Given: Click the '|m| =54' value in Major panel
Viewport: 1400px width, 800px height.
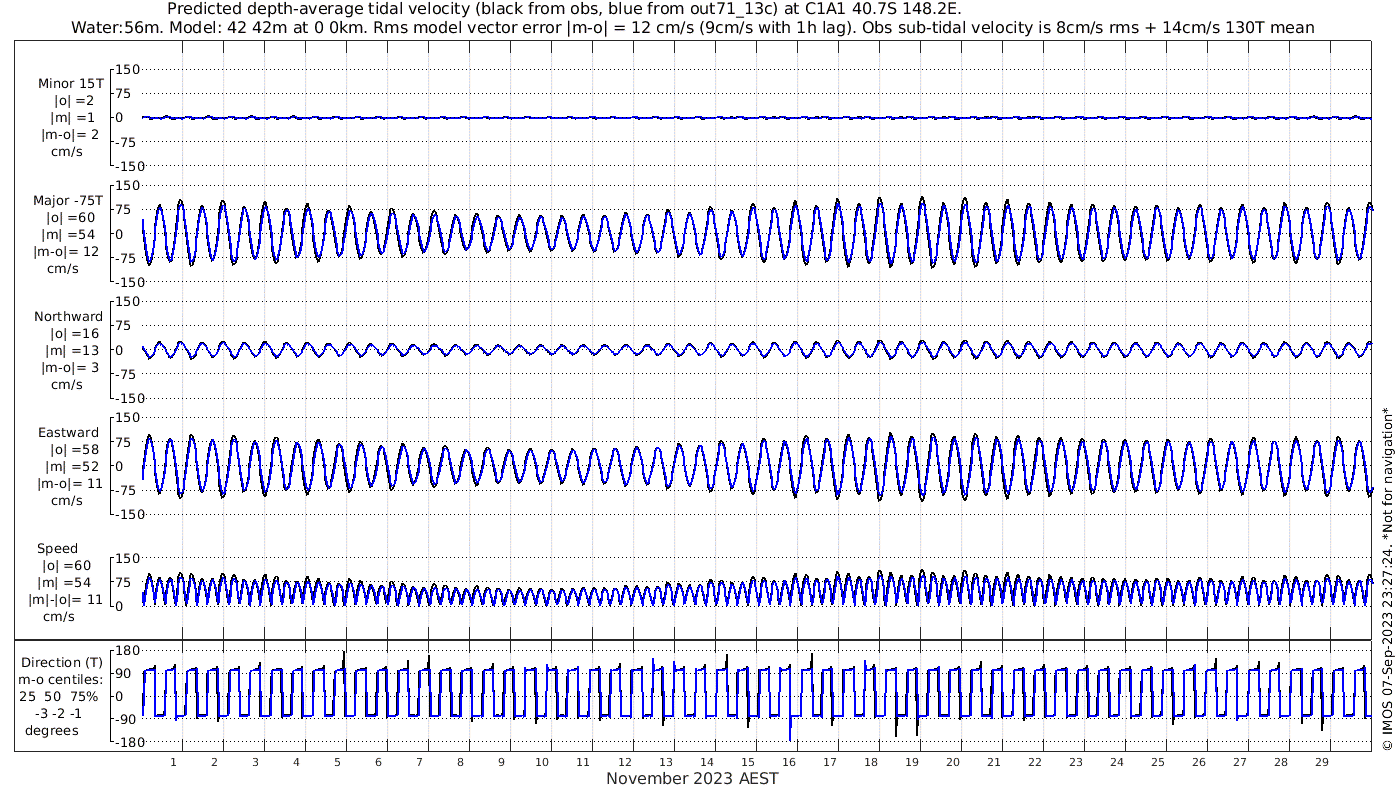Looking at the screenshot, I should point(68,235).
